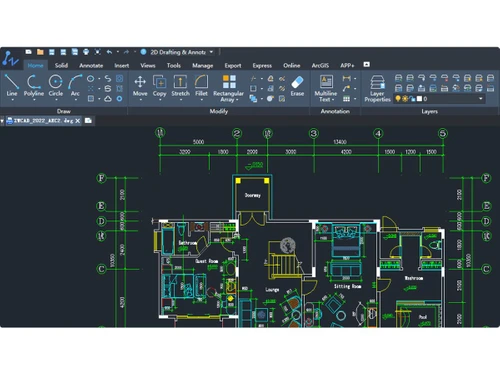Close the ZWCAD_2022_ARC2.dwg document tab
Screen dimensions: 500x375
coord(78,121)
